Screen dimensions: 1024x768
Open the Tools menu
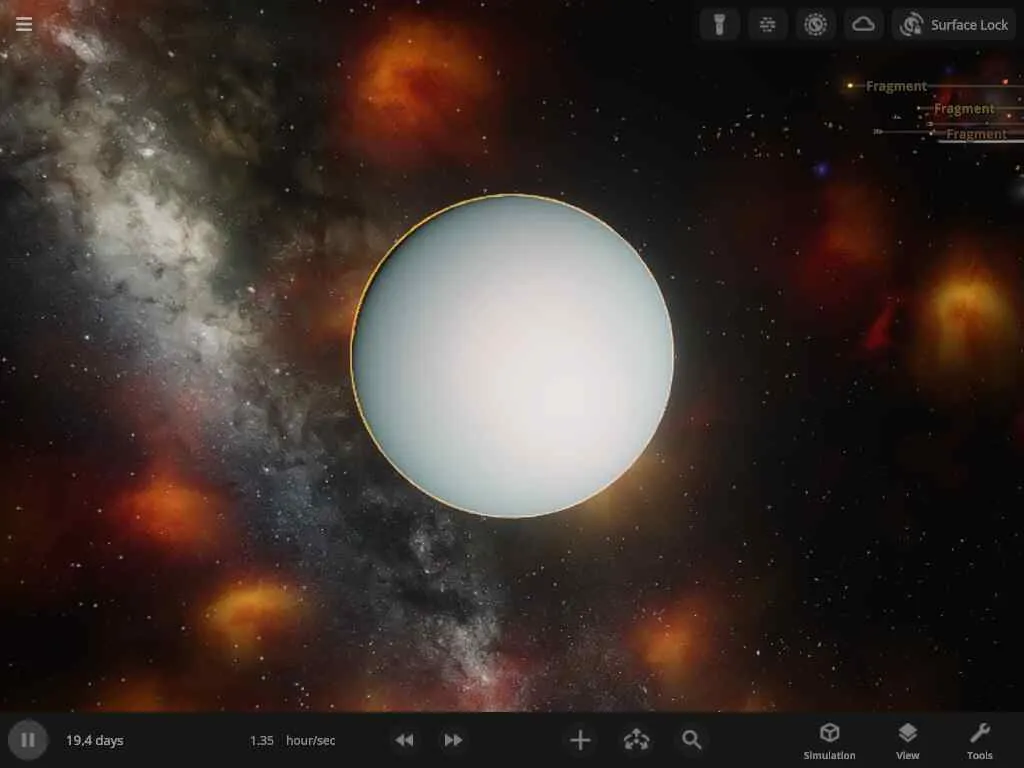click(980, 741)
